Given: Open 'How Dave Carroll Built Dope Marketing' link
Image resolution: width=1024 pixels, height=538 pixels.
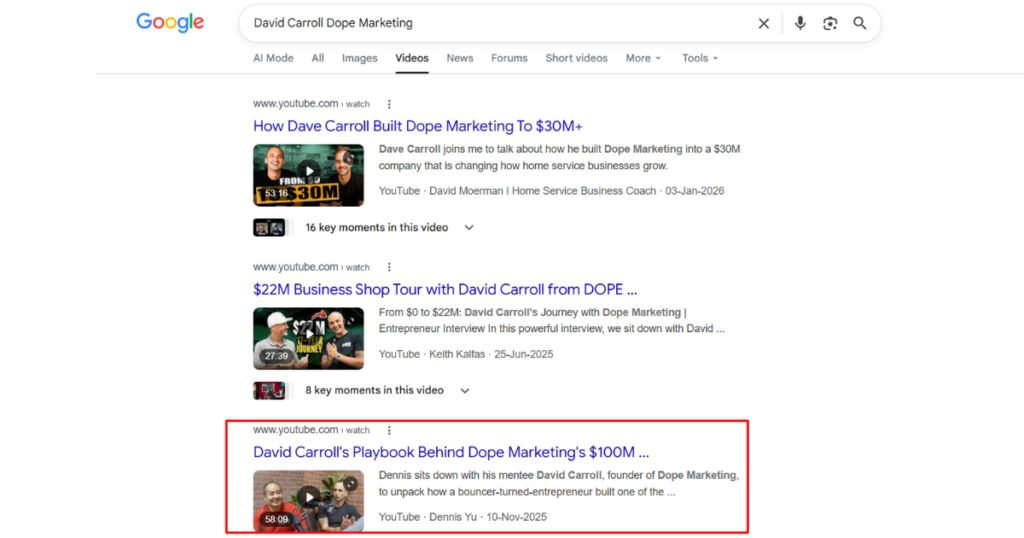Looking at the screenshot, I should click(417, 126).
